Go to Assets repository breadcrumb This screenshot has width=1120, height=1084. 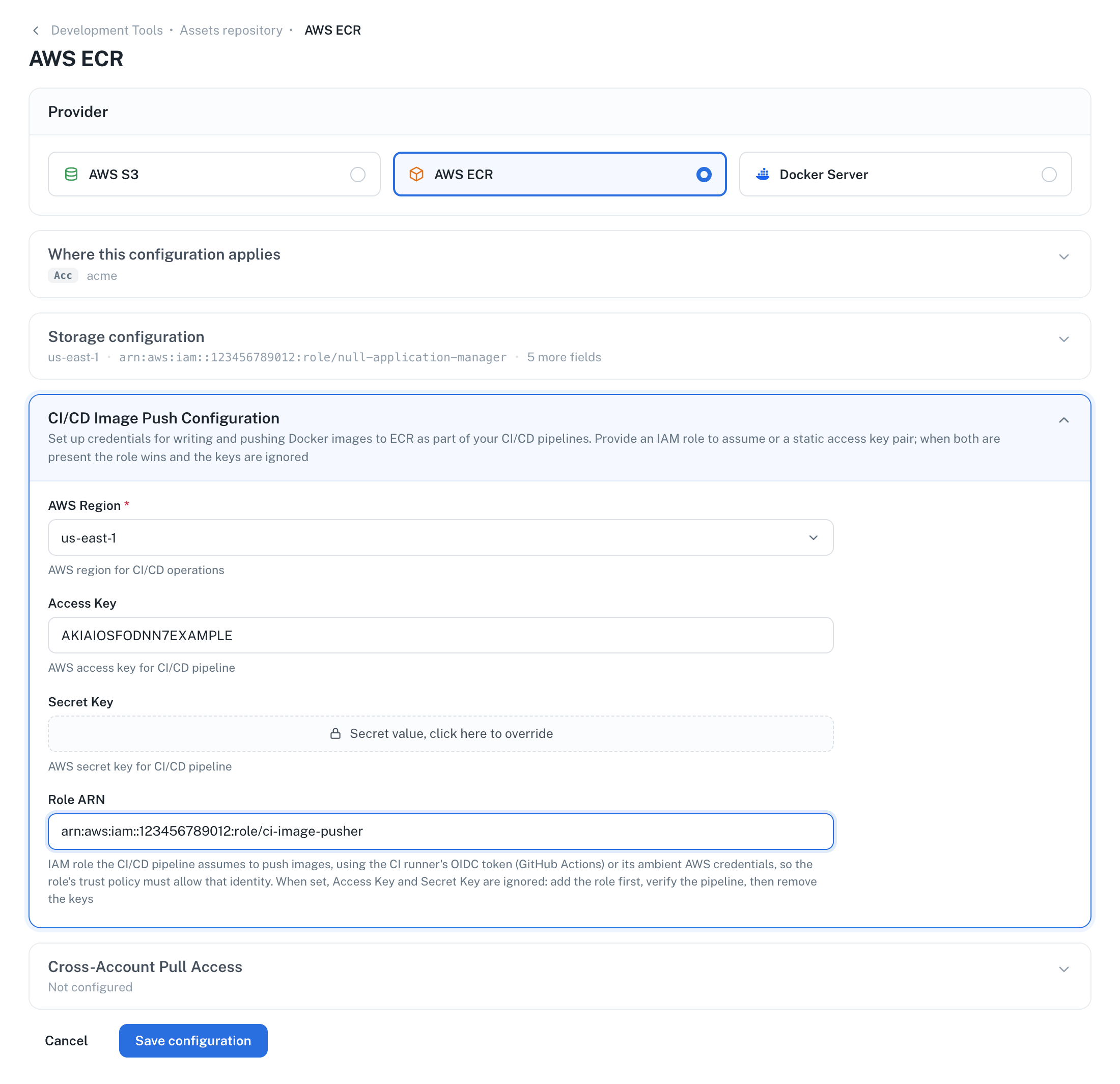[x=231, y=30]
